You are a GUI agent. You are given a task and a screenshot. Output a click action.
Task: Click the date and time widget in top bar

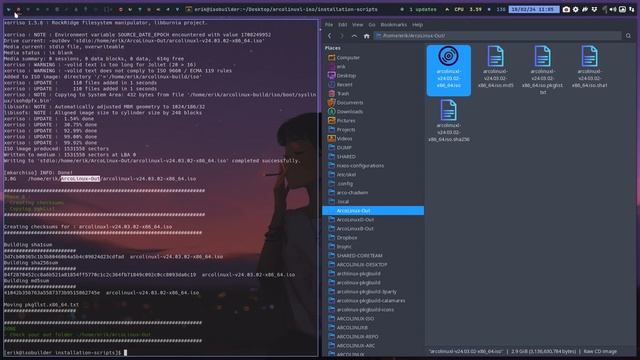(x=534, y=9)
